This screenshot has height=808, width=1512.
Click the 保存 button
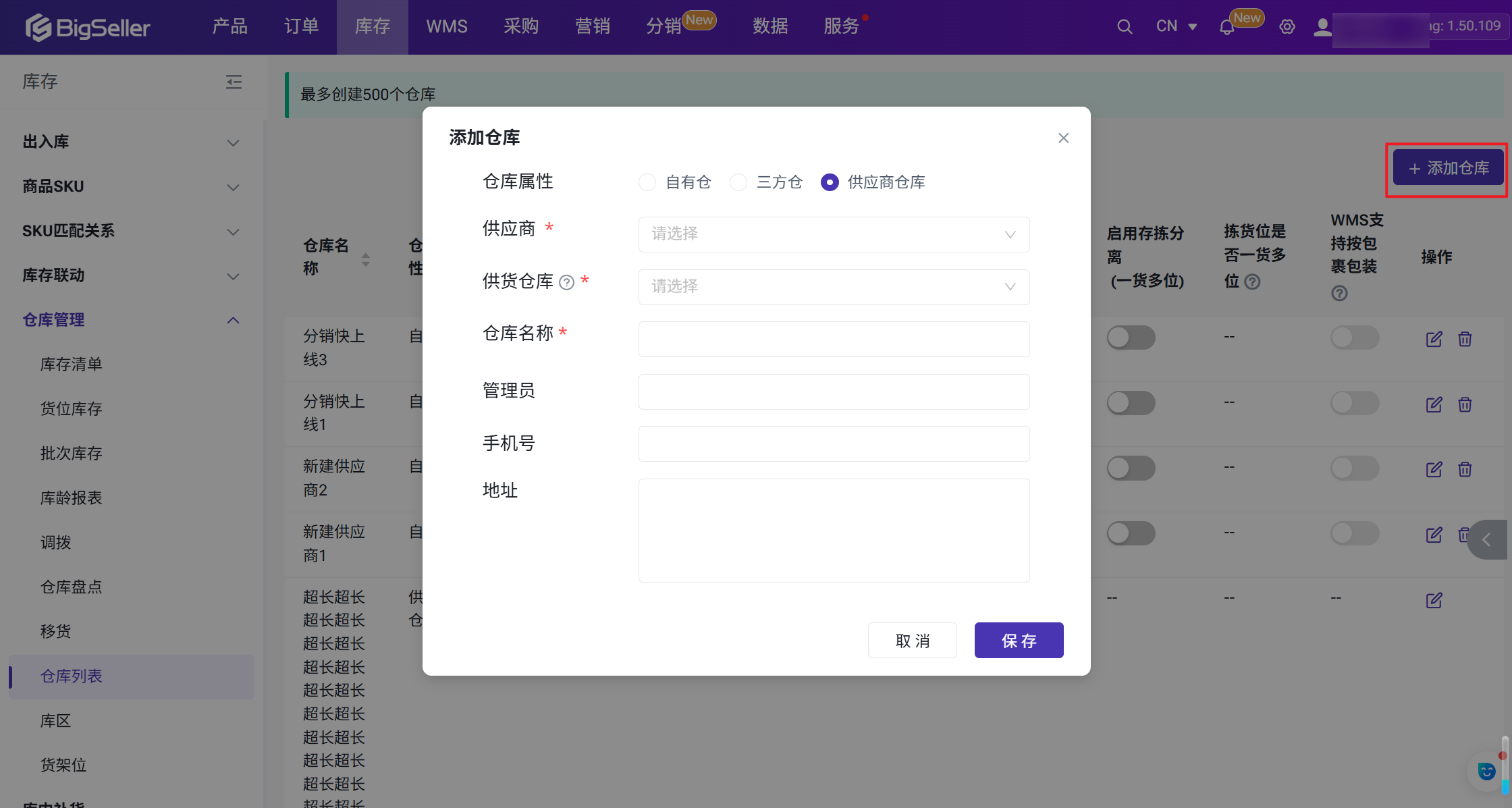pos(1019,640)
